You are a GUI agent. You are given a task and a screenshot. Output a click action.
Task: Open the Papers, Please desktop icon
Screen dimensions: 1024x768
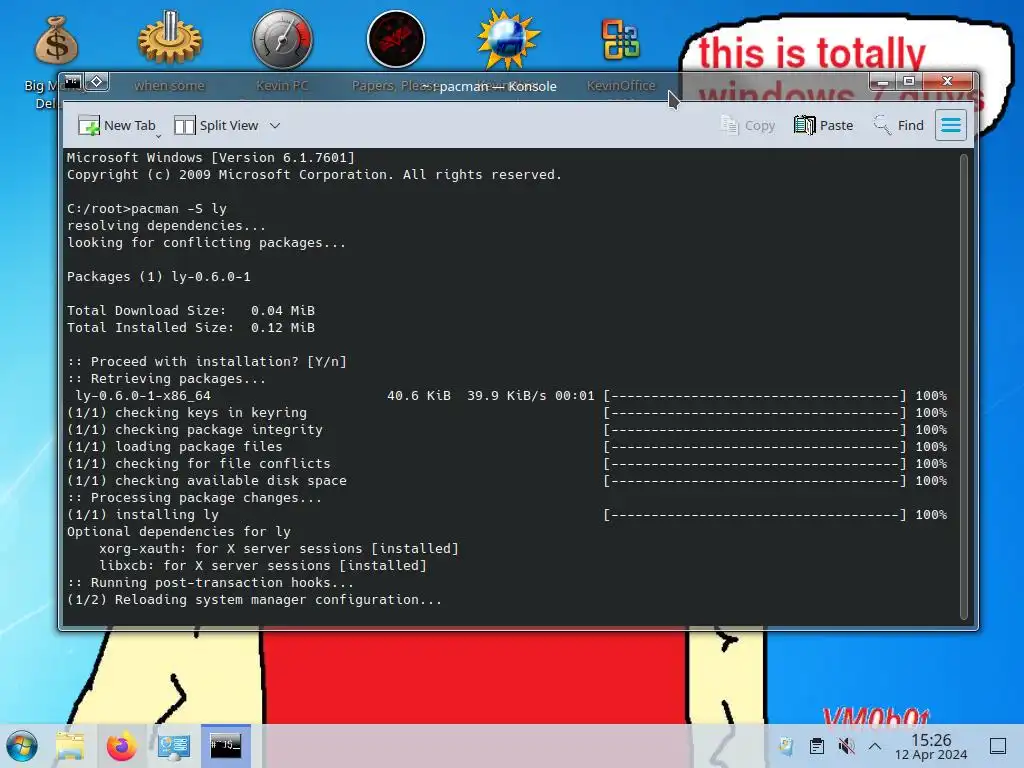(396, 40)
